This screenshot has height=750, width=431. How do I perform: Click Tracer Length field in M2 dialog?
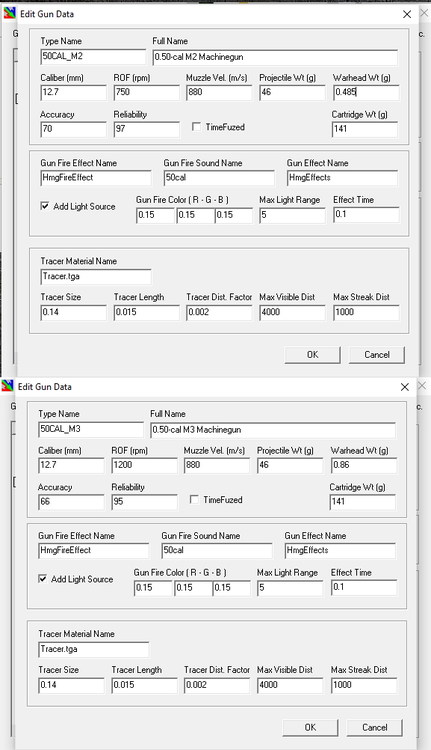[x=146, y=312]
